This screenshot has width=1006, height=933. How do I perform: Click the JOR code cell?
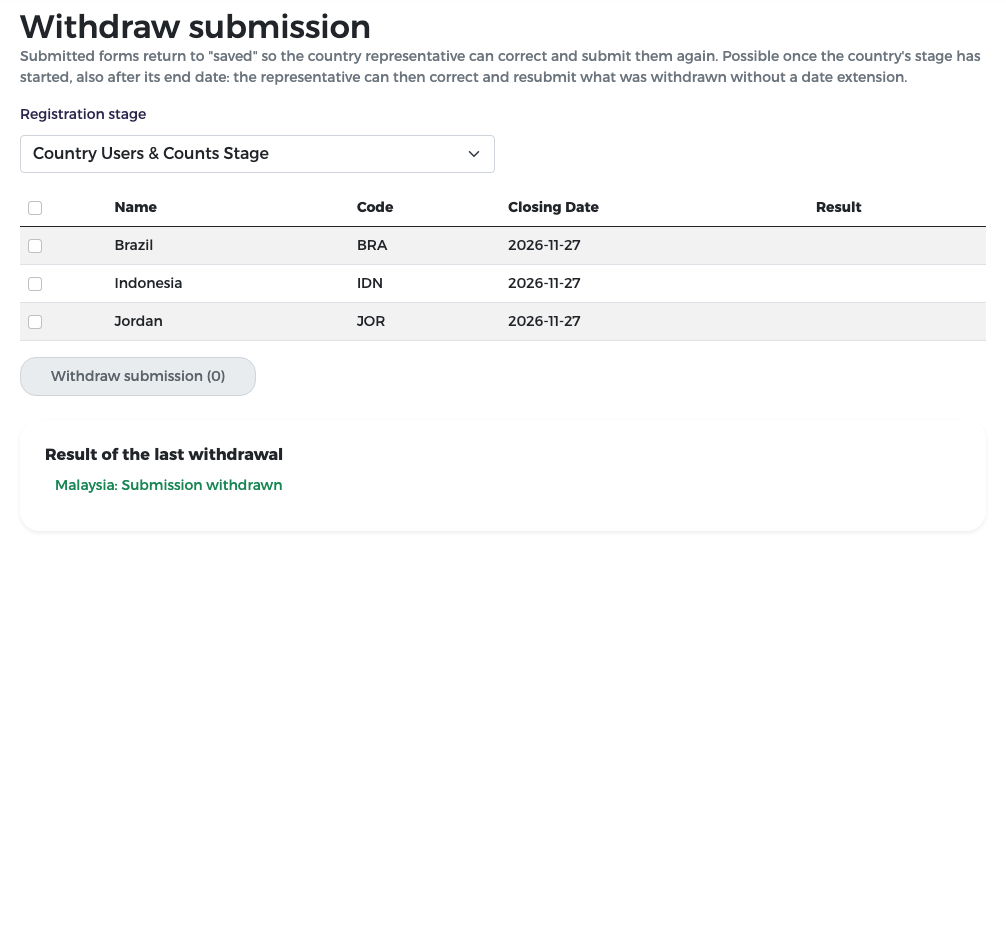coord(371,321)
